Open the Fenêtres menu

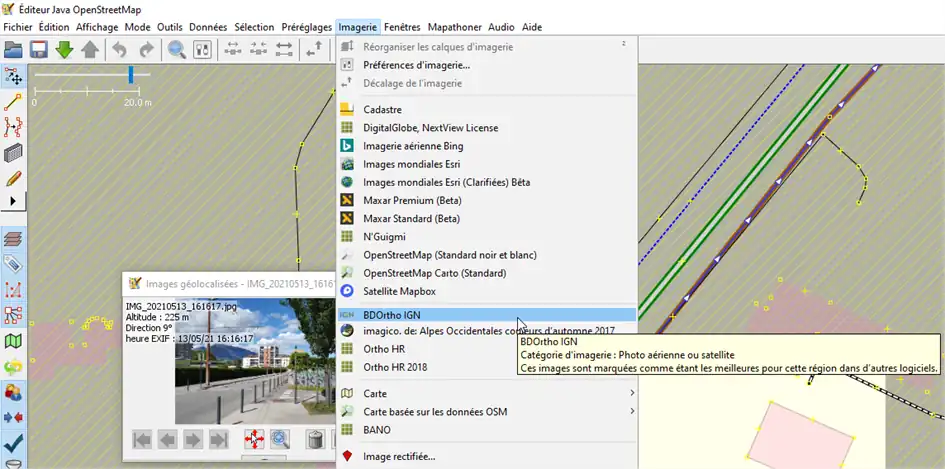click(401, 27)
